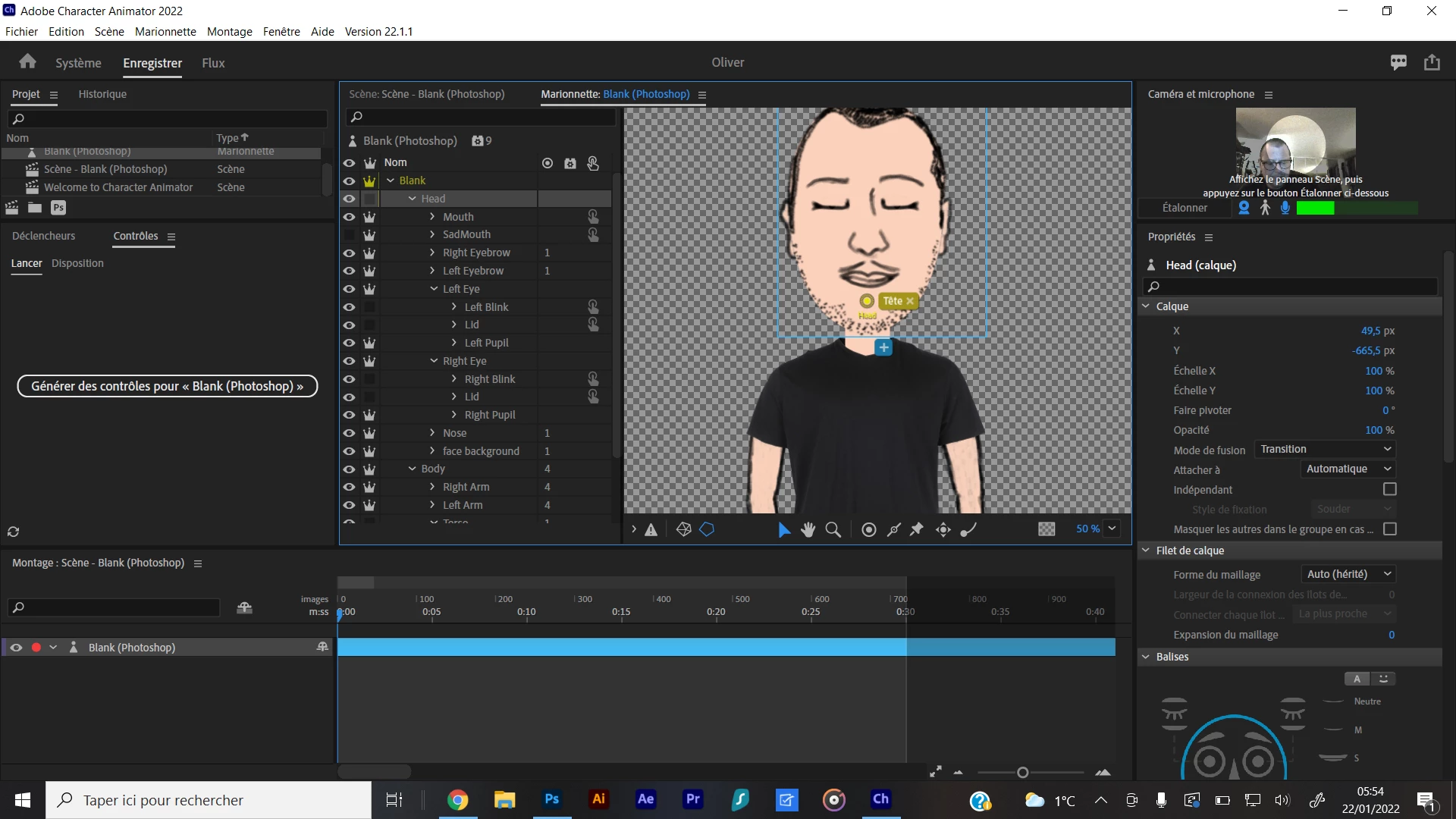Open the Mode de fusion dropdown

1325,450
